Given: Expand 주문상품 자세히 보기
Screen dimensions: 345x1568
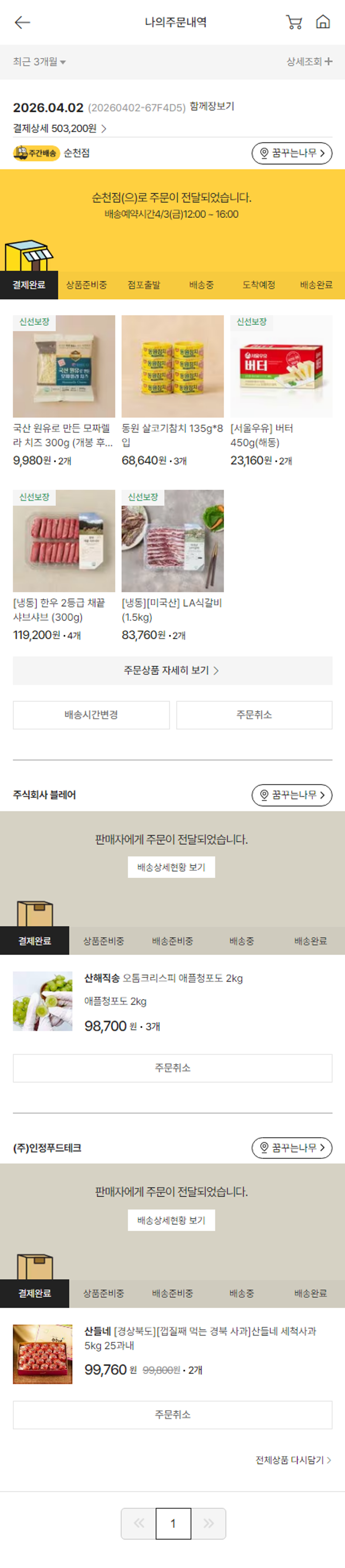Looking at the screenshot, I should (172, 670).
